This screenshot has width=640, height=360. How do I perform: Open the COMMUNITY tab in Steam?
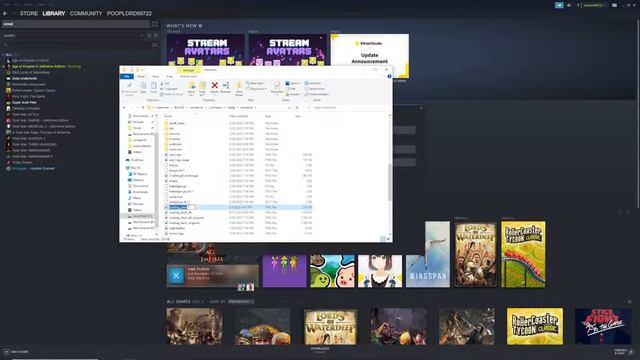(x=86, y=13)
